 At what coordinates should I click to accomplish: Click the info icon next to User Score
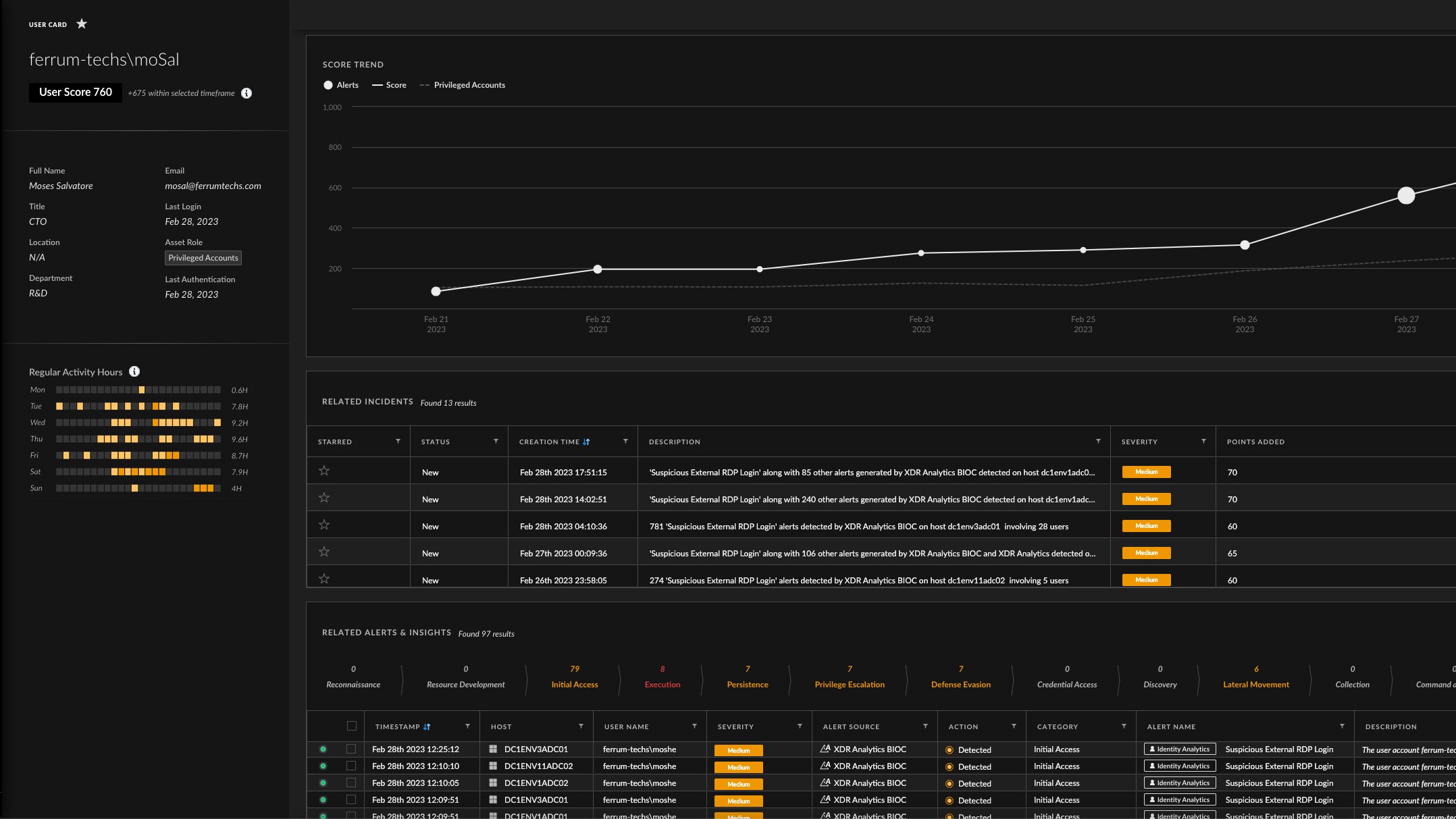tap(246, 93)
